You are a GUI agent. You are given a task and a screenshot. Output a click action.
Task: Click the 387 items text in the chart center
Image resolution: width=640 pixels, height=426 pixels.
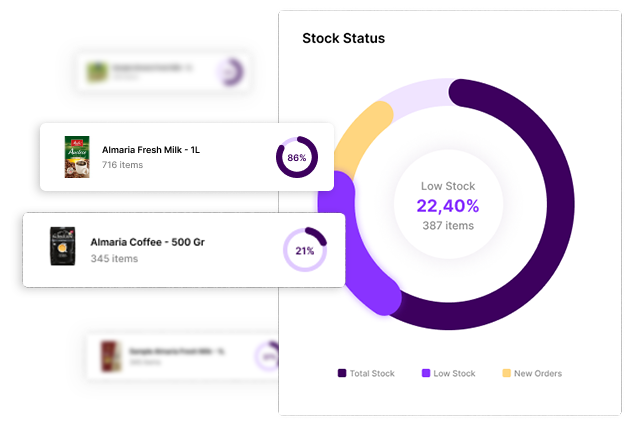[447, 226]
